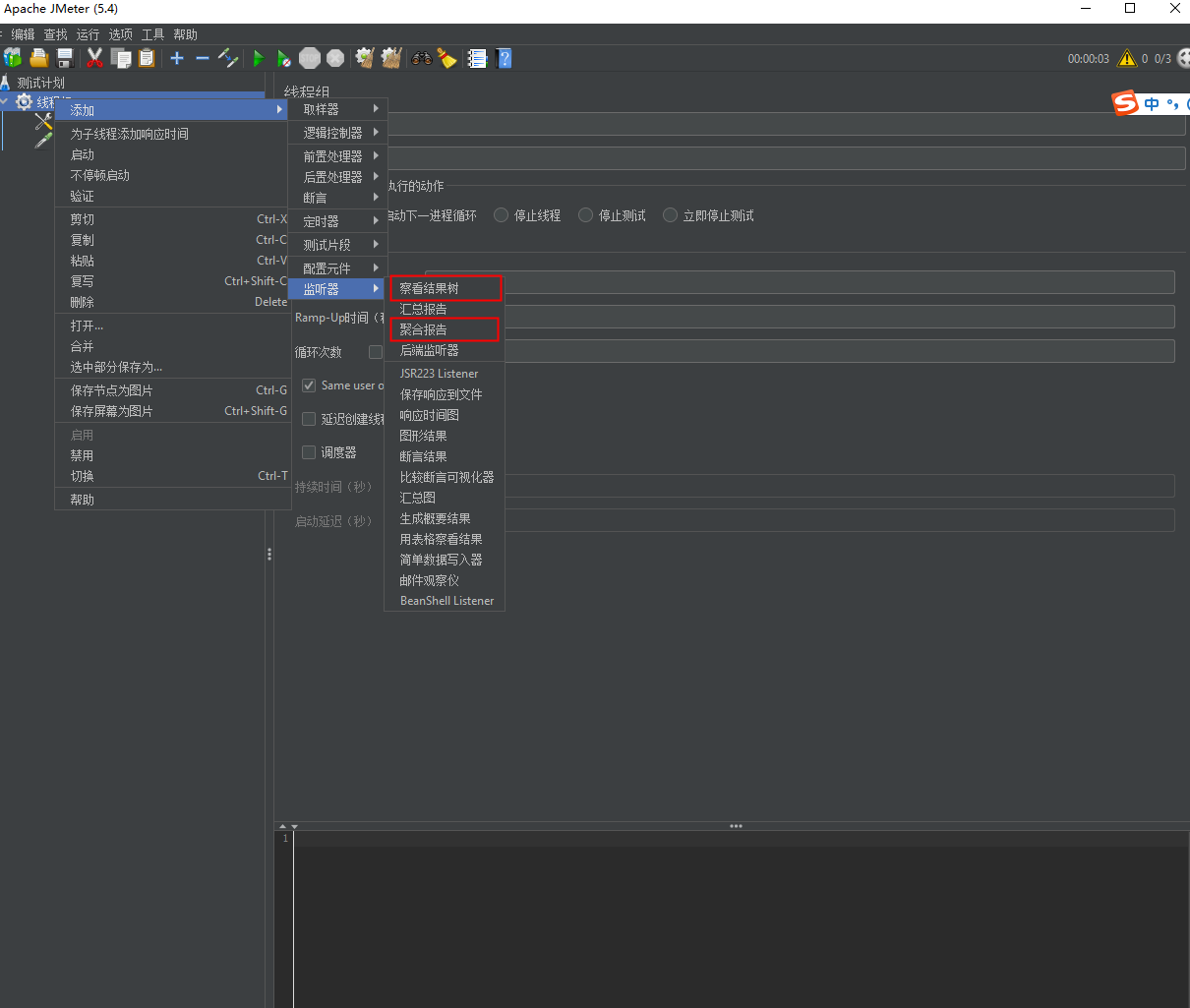This screenshot has height=1008, width=1190.
Task: Click the Open file folder icon
Action: click(x=38, y=58)
